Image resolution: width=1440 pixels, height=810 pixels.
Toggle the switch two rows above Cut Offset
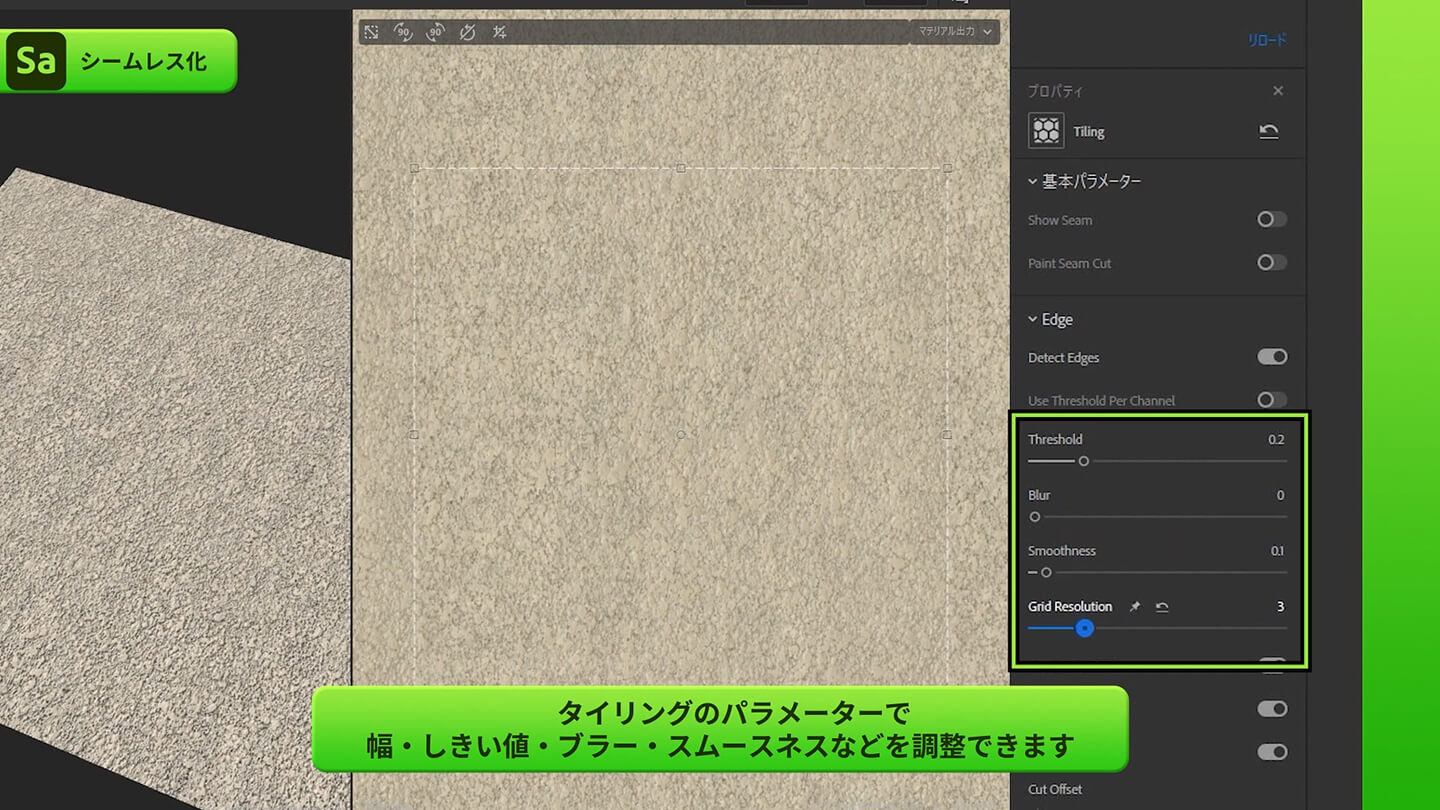point(1272,708)
